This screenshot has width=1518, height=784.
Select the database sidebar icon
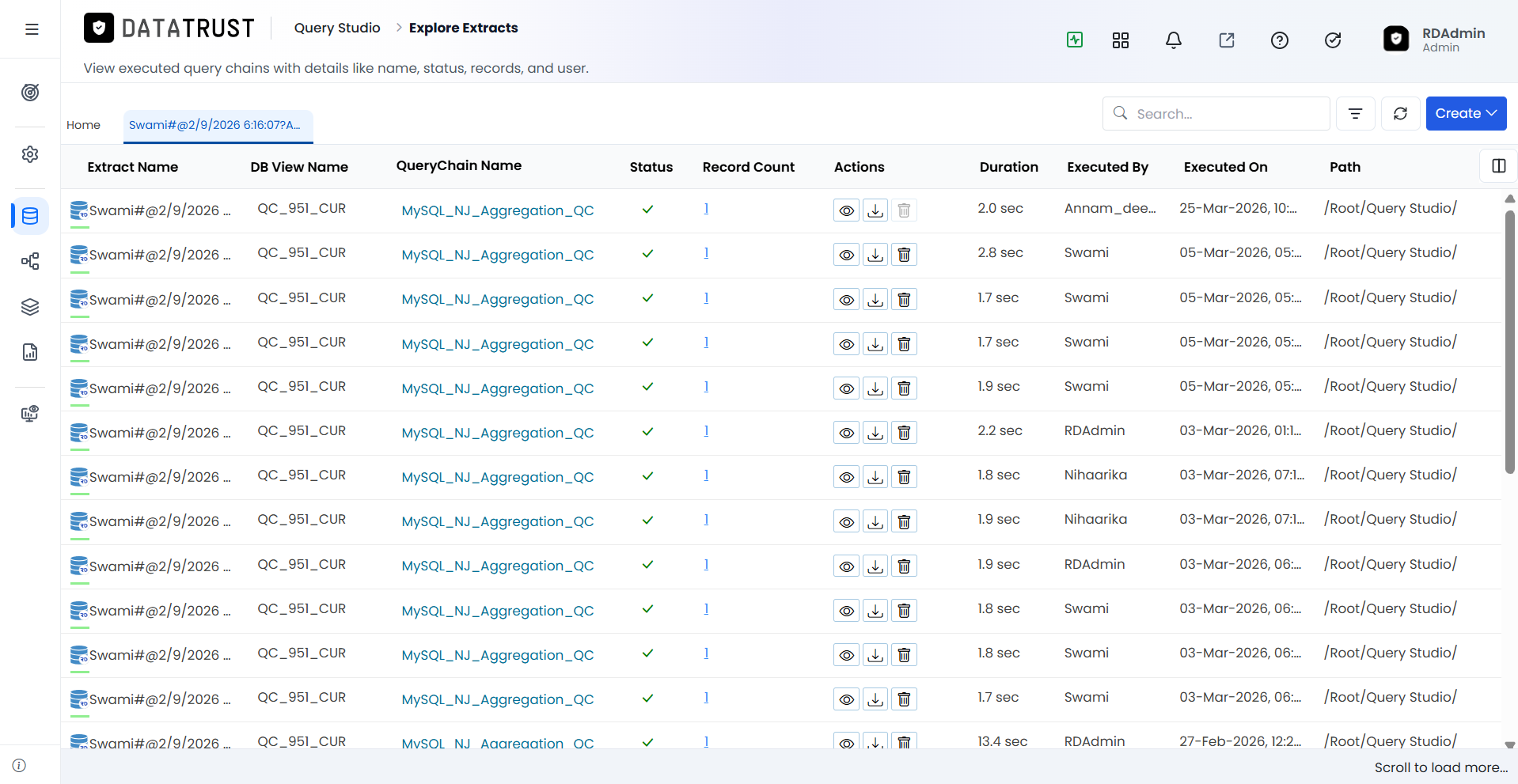30,216
